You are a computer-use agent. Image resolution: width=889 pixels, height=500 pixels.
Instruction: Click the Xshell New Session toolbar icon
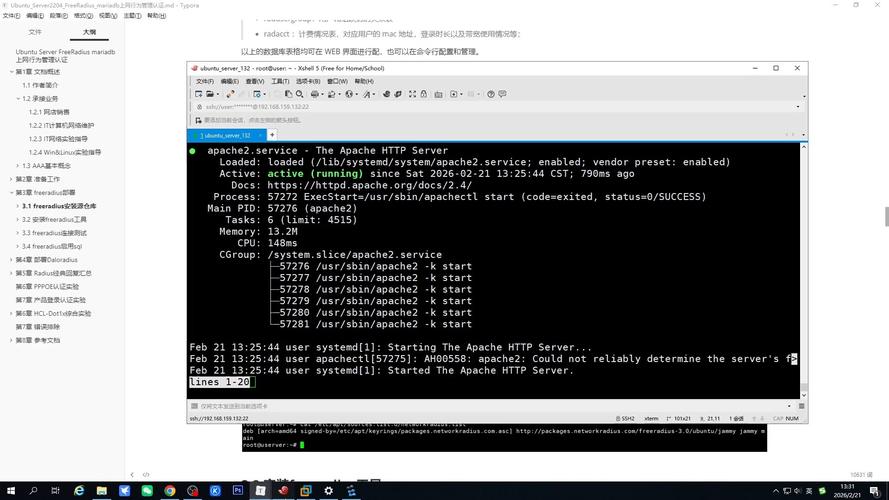pos(198,94)
